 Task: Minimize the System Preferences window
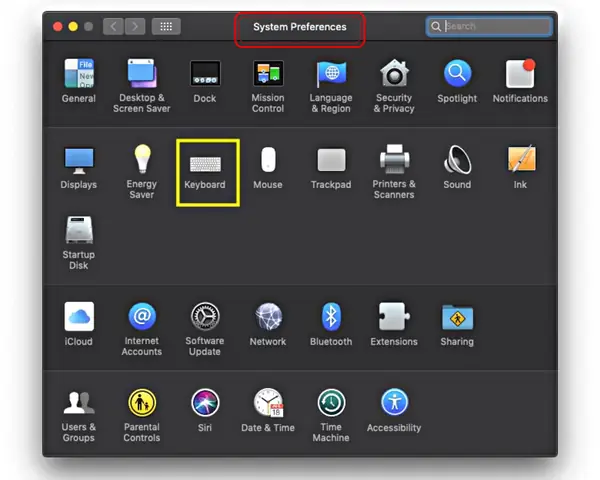pos(73,26)
